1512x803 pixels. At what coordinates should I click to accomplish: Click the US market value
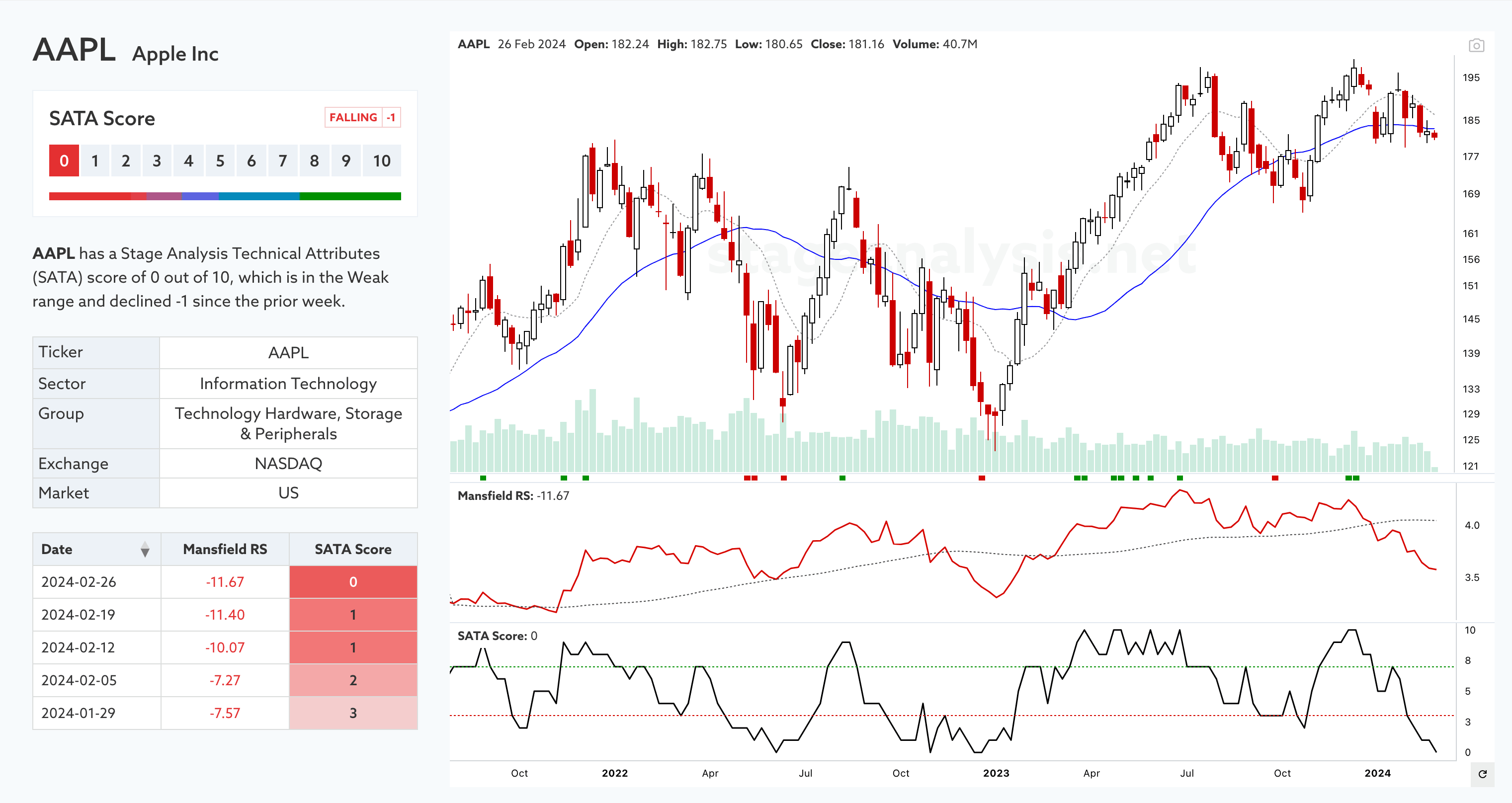288,493
